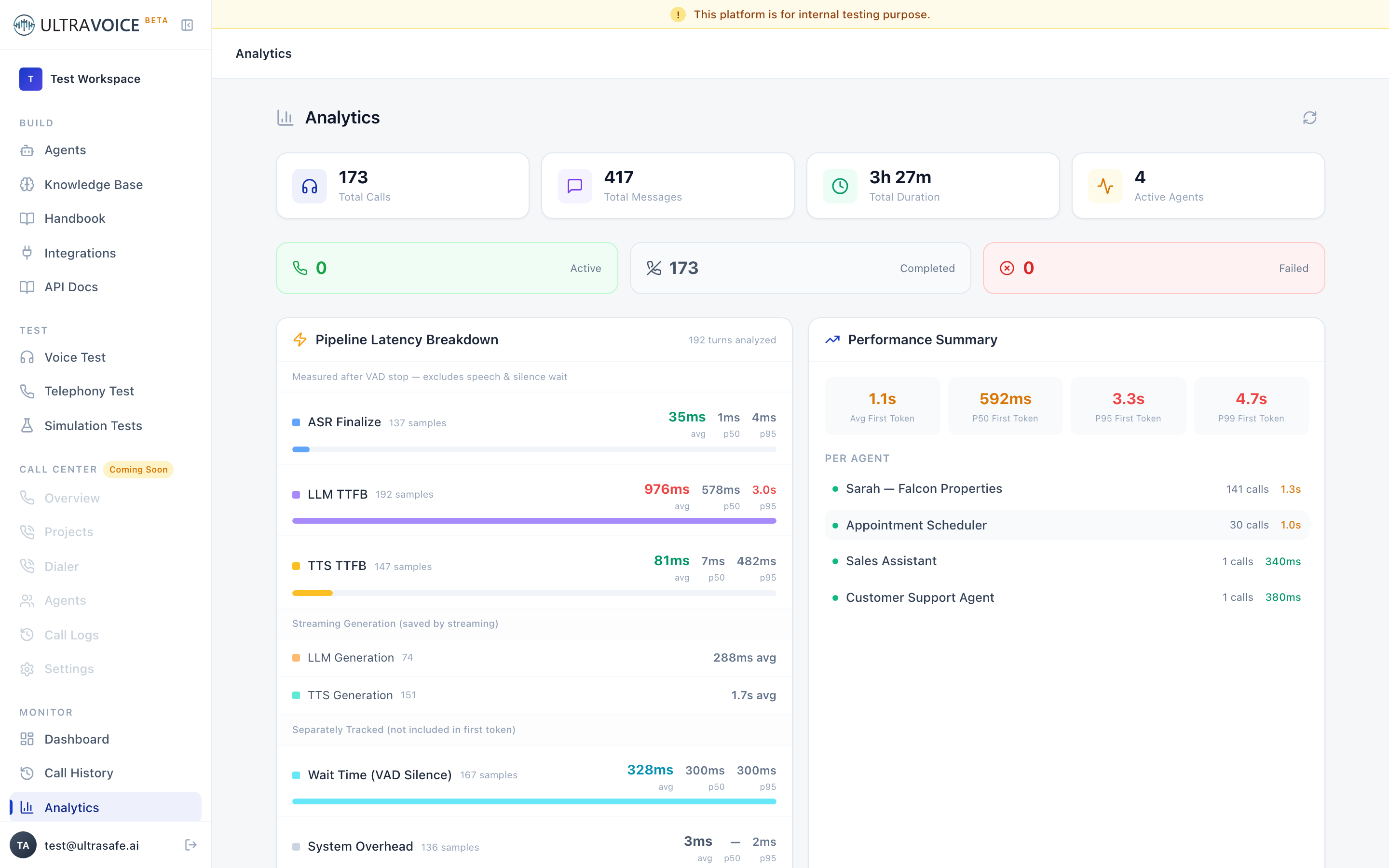Click the warning icon in the banner
This screenshot has height=868, width=1389.
pyautogui.click(x=678, y=14)
